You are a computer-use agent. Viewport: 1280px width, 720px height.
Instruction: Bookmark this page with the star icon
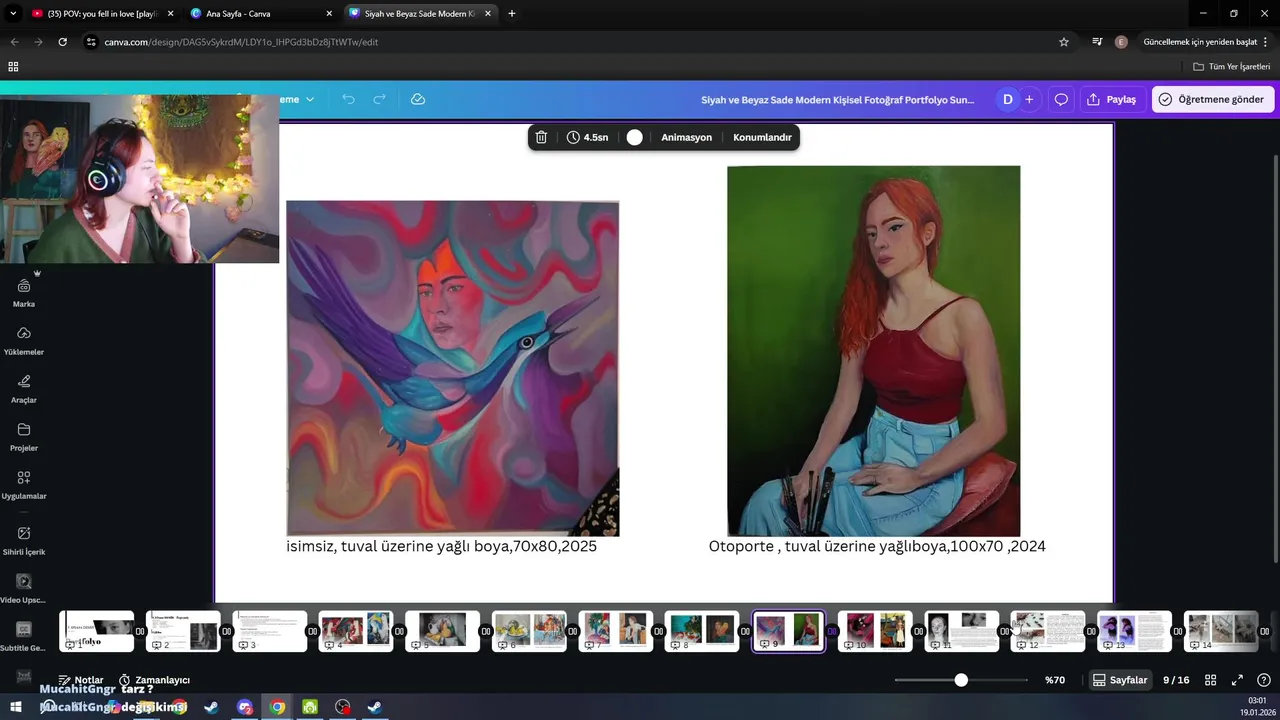click(x=1064, y=42)
